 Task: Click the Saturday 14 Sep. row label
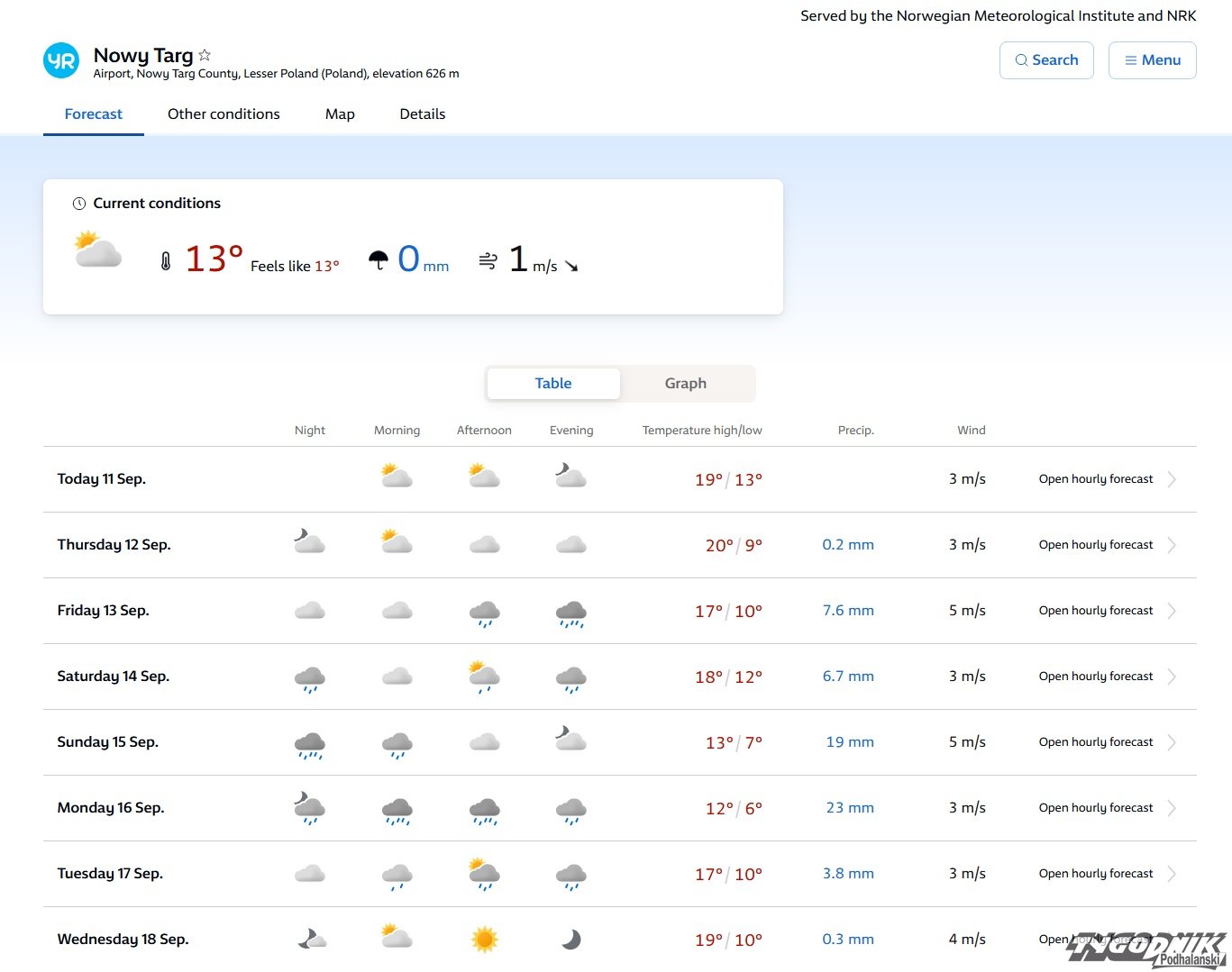tap(114, 677)
